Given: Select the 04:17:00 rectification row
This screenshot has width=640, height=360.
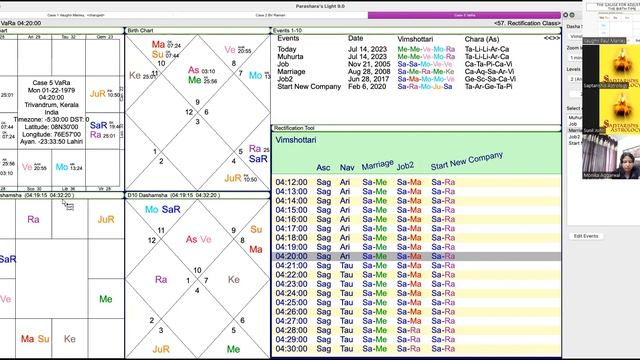Looking at the screenshot, I should coord(416,229).
